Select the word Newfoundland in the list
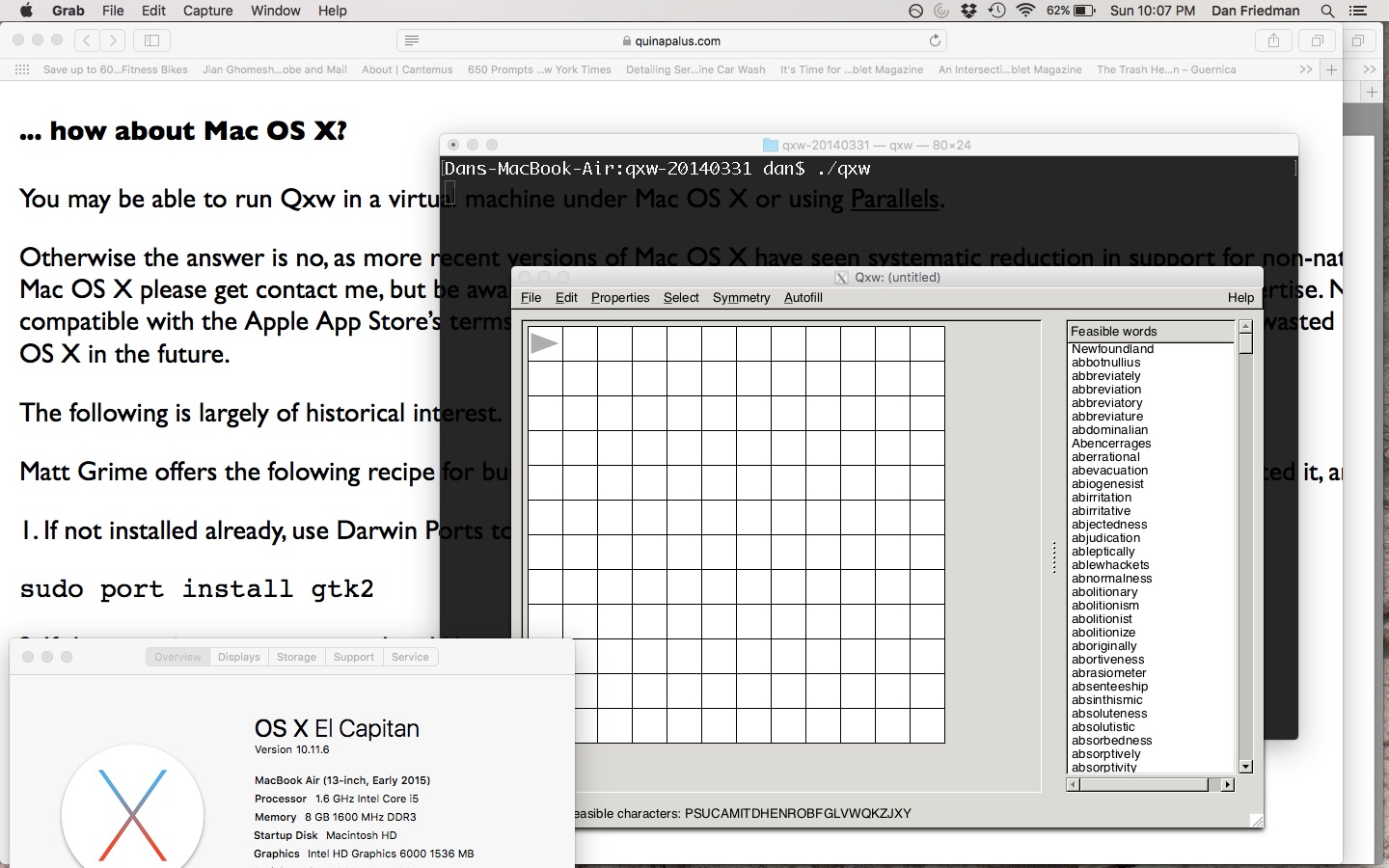 tap(1112, 349)
